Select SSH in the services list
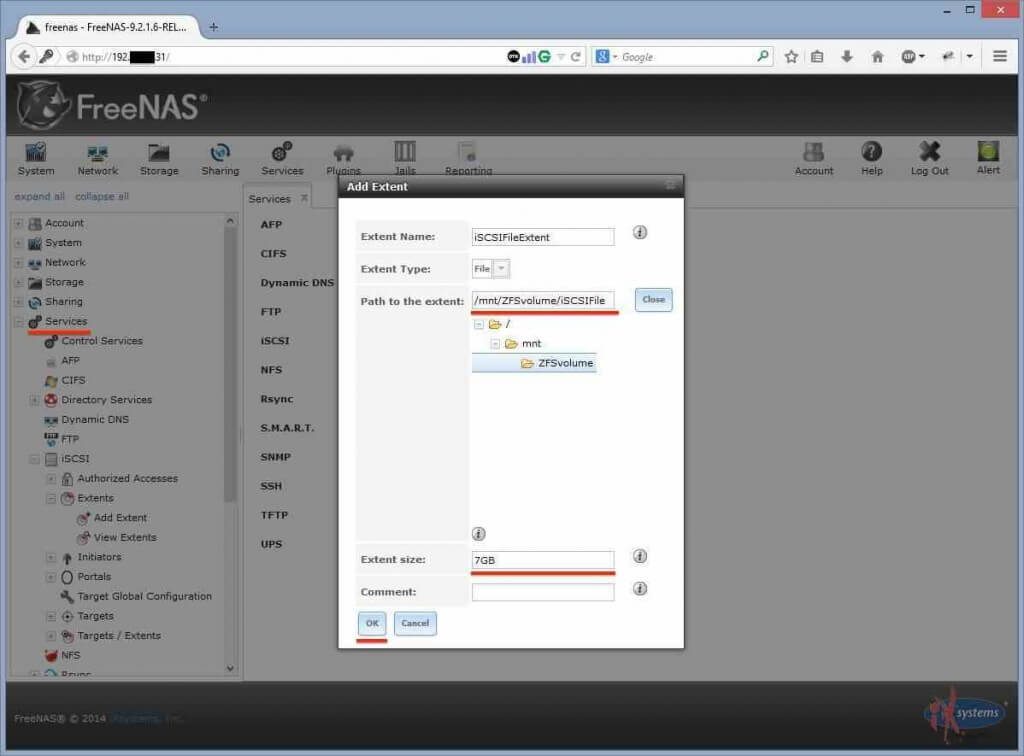The height and width of the screenshot is (756, 1024). (x=271, y=486)
